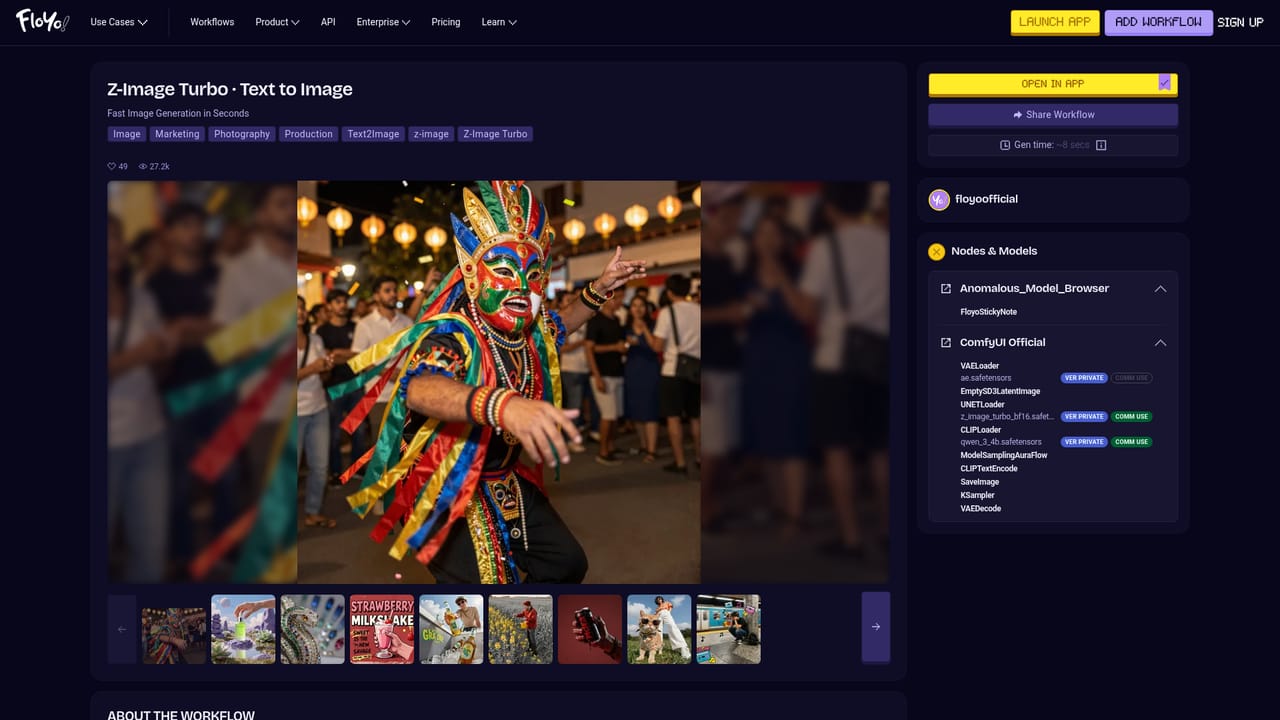Collapse the Anomalous_Model_Browser section
Viewport: 1280px width, 720px height.
coord(1160,288)
